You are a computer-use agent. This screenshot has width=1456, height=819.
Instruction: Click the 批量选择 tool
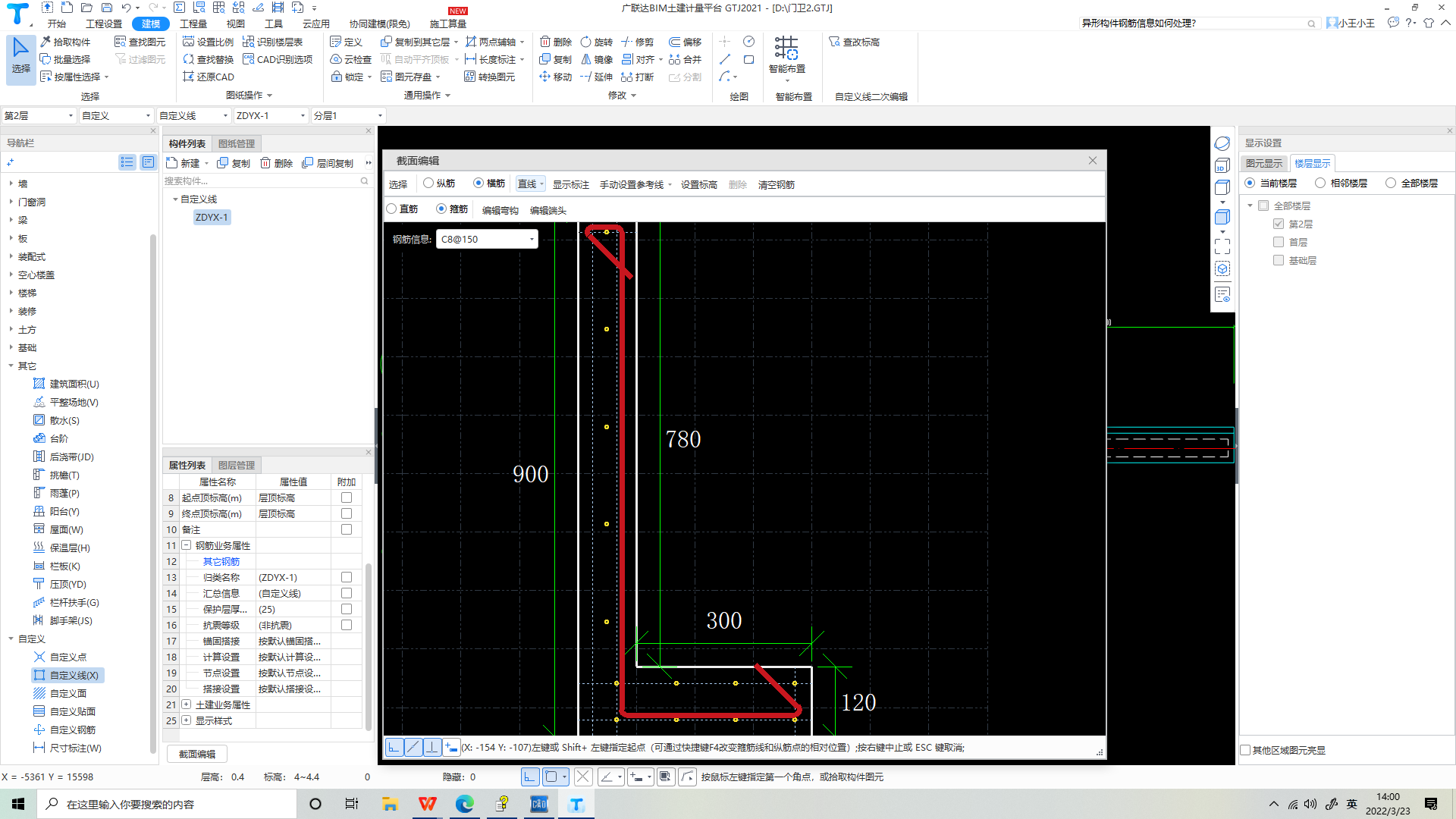pos(65,59)
